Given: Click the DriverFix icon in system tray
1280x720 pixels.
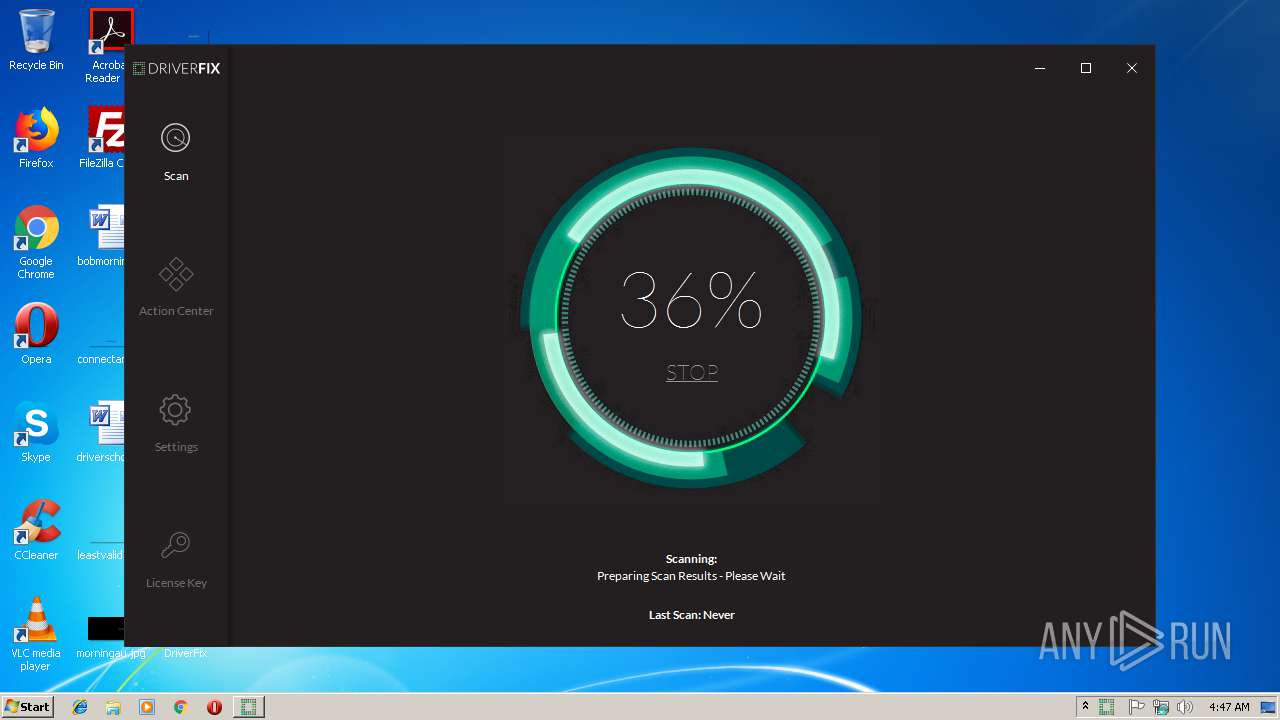Looking at the screenshot, I should (1107, 707).
